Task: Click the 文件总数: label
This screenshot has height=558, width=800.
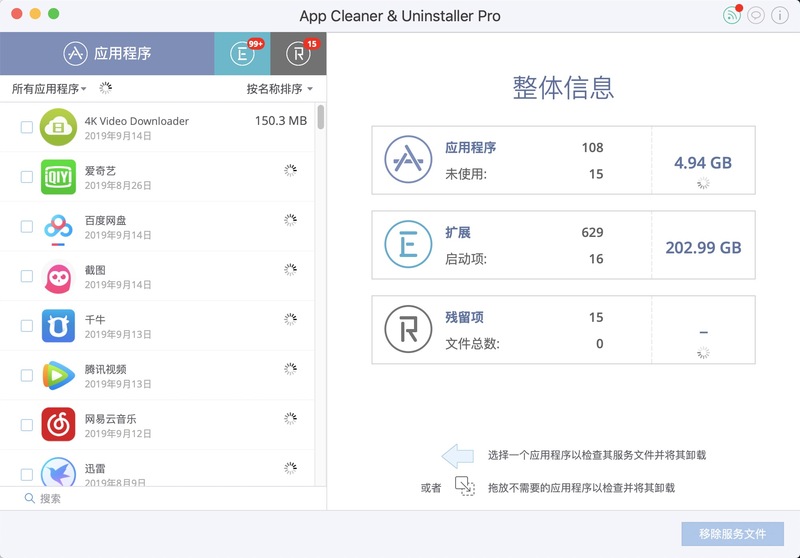Action: click(472, 344)
